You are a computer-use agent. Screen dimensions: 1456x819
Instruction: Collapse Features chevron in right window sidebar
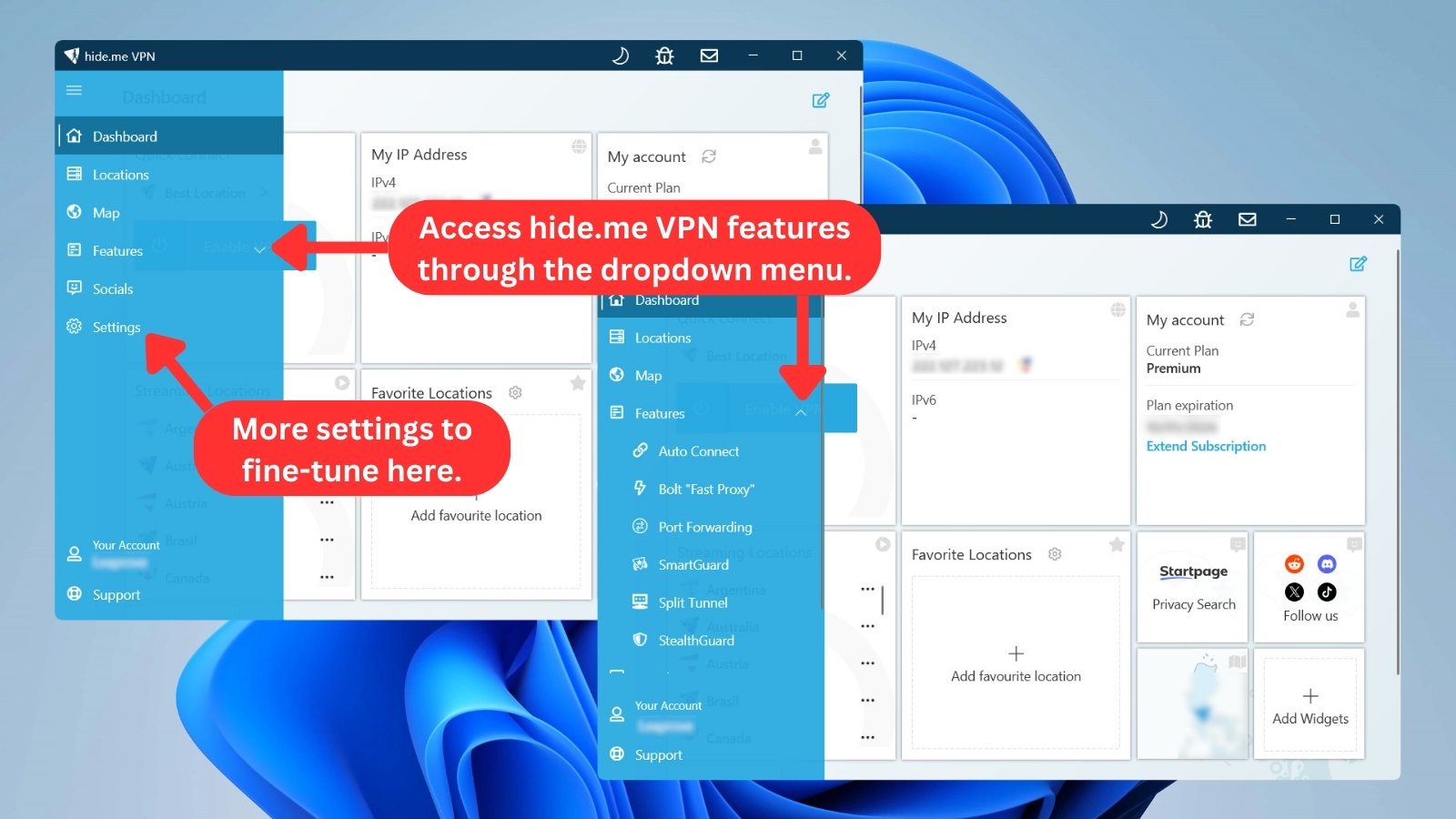[801, 412]
